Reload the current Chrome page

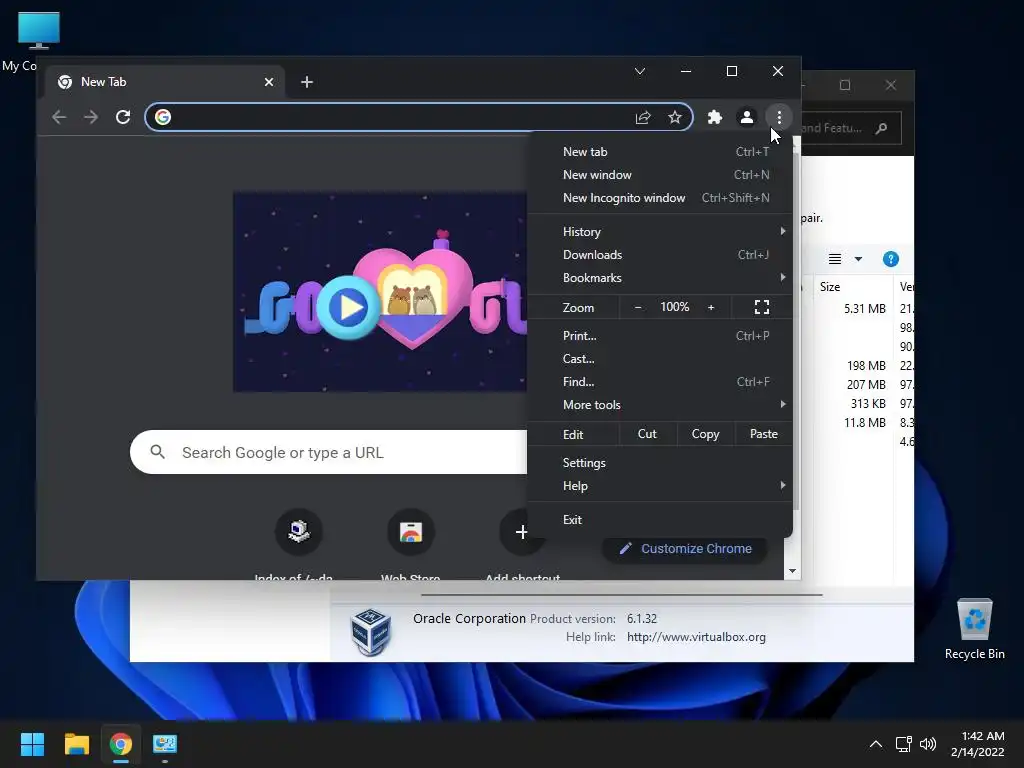point(123,117)
